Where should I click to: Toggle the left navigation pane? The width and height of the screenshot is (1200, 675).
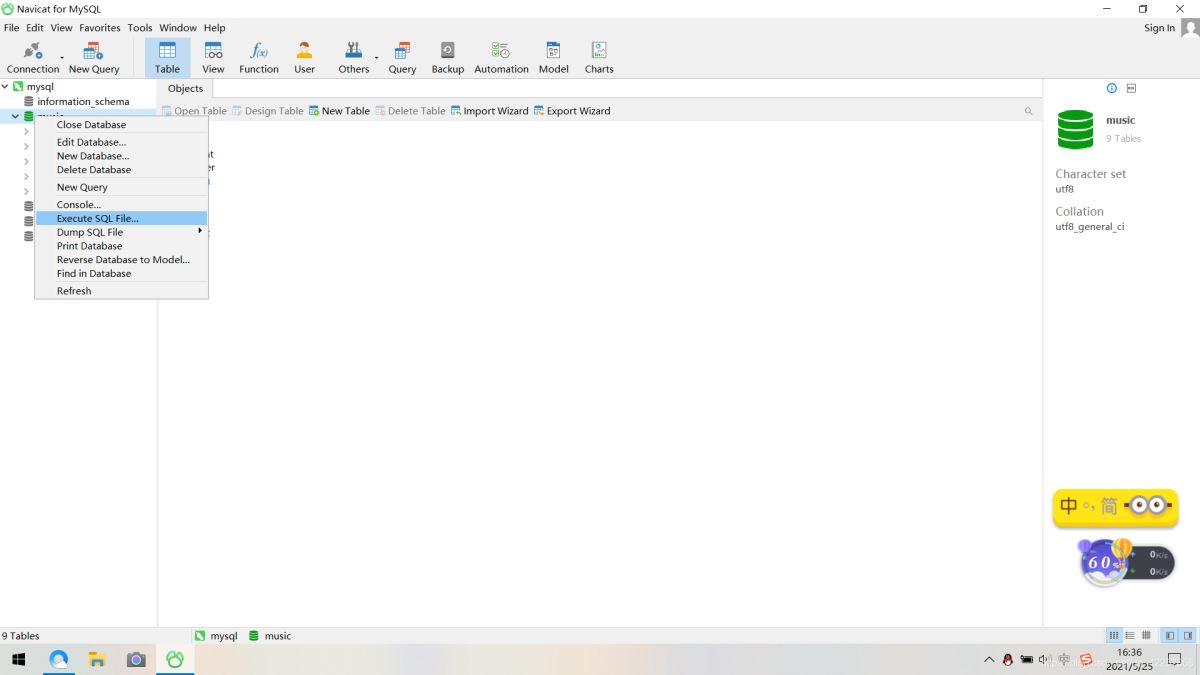click(1170, 635)
